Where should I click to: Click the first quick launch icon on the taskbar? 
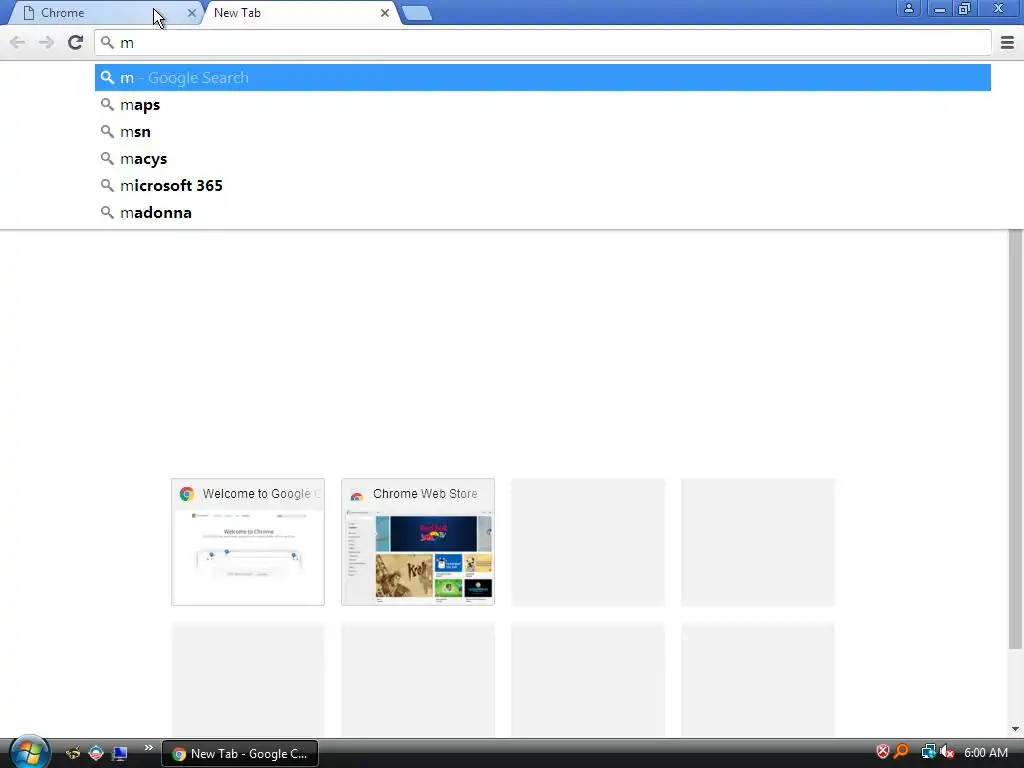(x=73, y=754)
